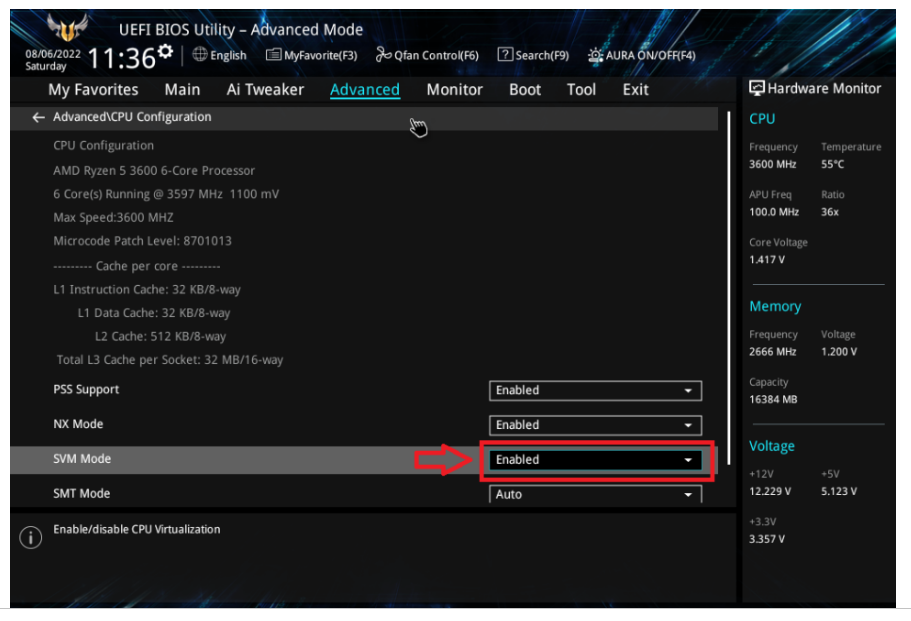The width and height of the screenshot is (911, 621).
Task: Click Total L3 Cache per Socket line
Action: pyautogui.click(x=170, y=360)
